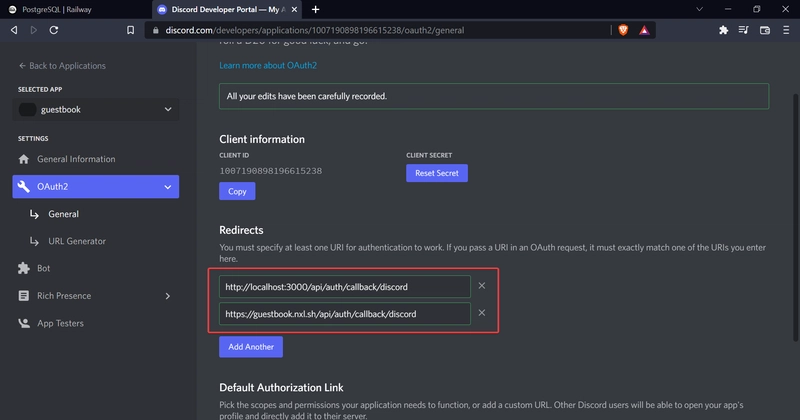800x420 pixels.
Task: Go Back to Applications
Action: (x=62, y=65)
